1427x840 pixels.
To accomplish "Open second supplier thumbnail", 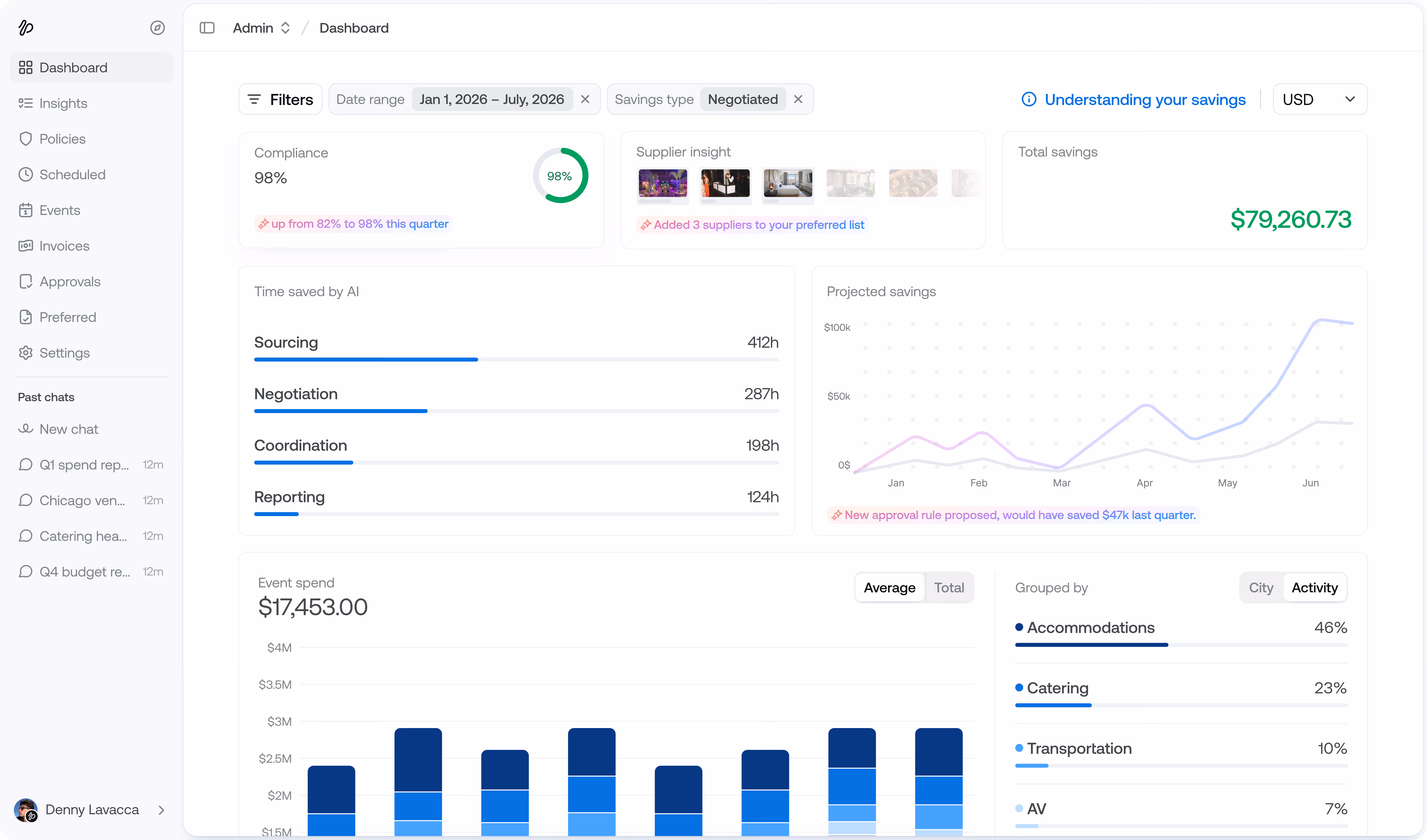I will tap(725, 184).
